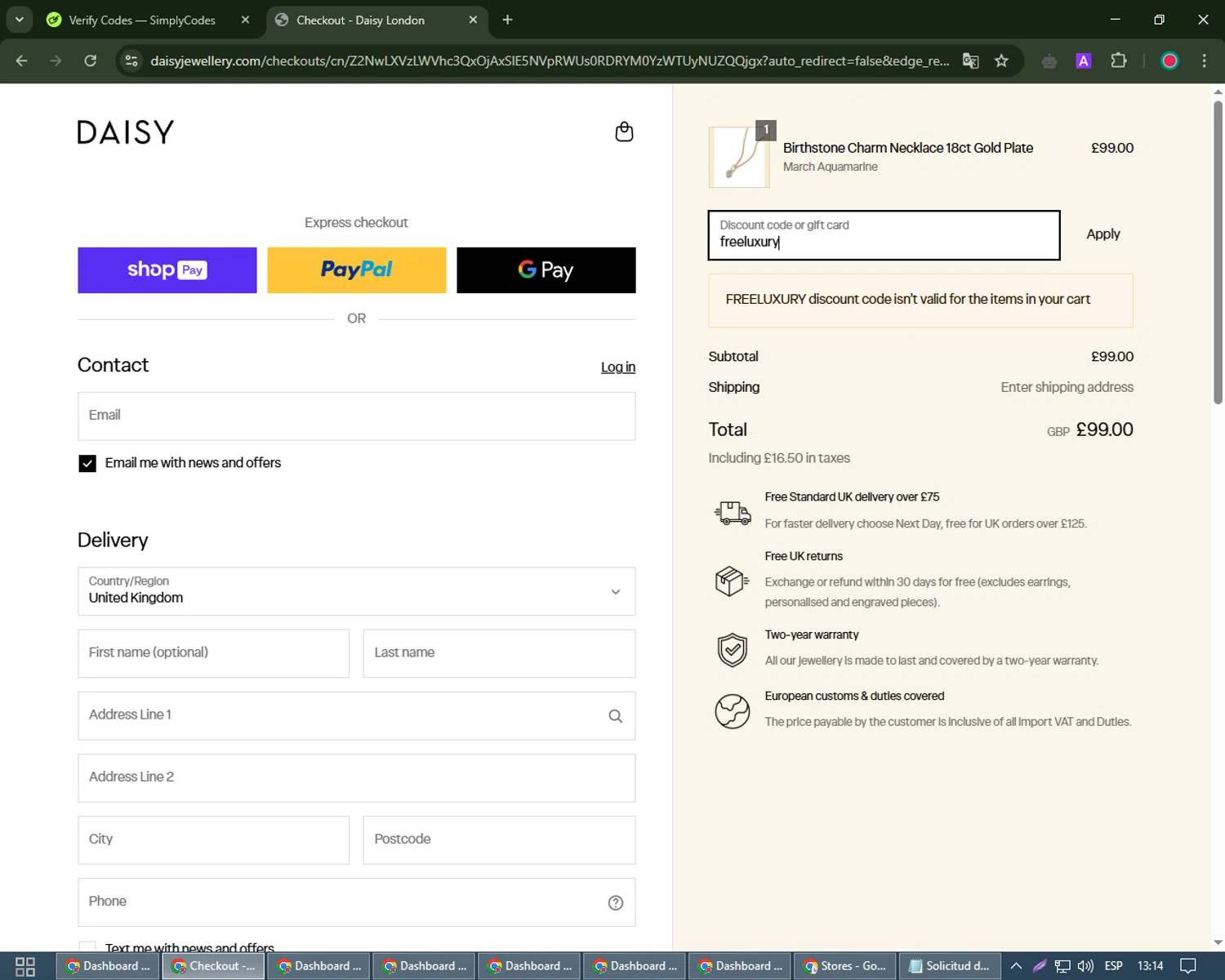Click the volume speaker tray icon
This screenshot has height=980, width=1225.
[1085, 966]
